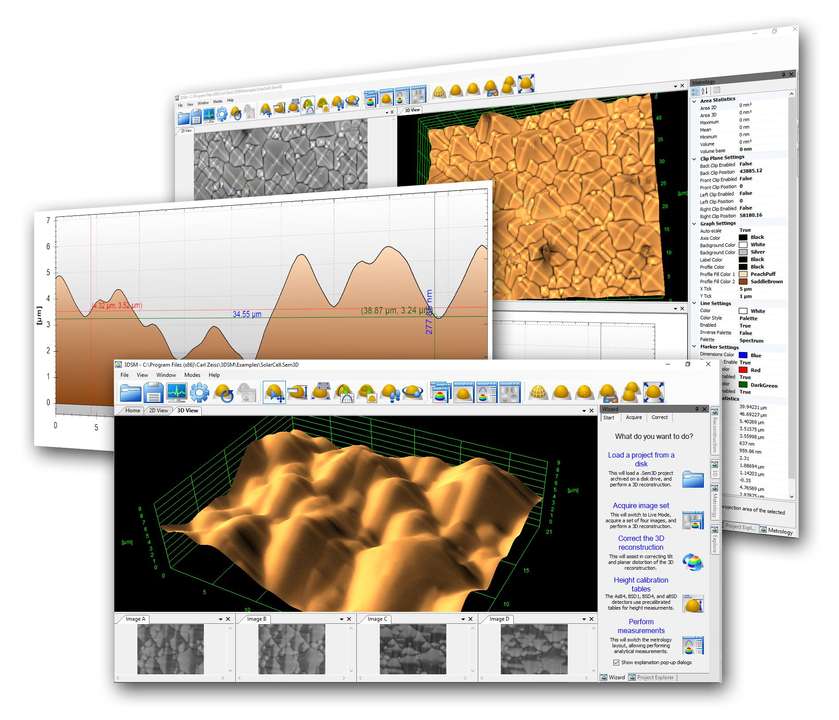
Task: Open settings via the blue gear icon
Action: point(199,393)
